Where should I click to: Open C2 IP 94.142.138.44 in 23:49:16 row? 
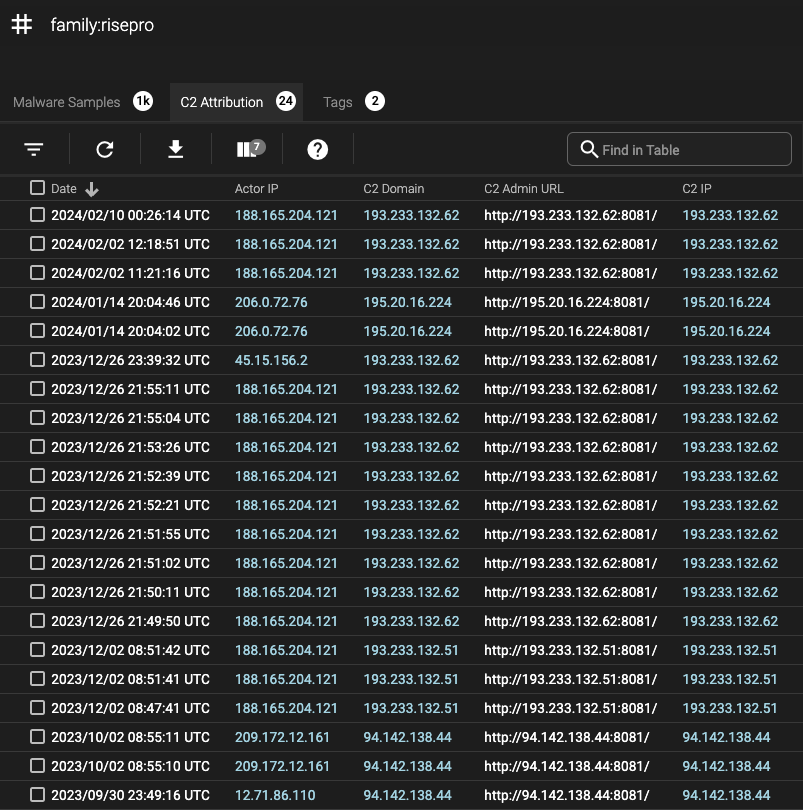(x=726, y=795)
